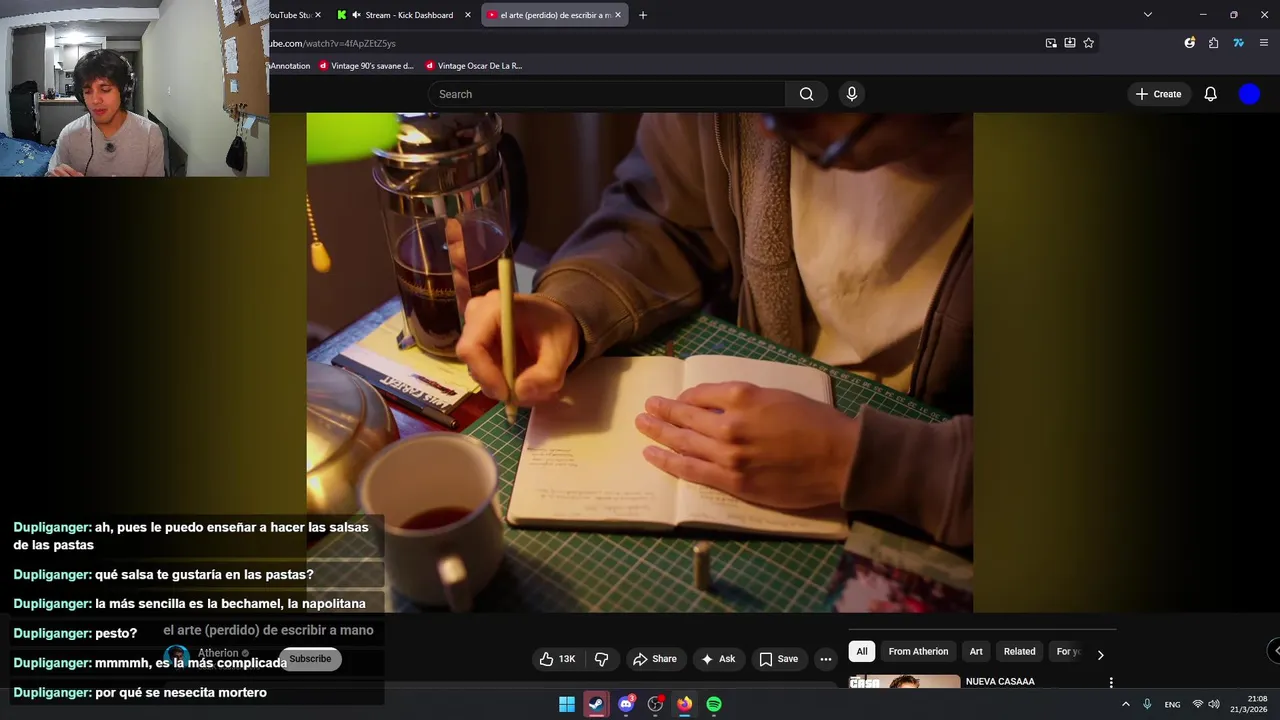Bookmark this page with star
This screenshot has width=1280, height=720.
coord(1089,43)
